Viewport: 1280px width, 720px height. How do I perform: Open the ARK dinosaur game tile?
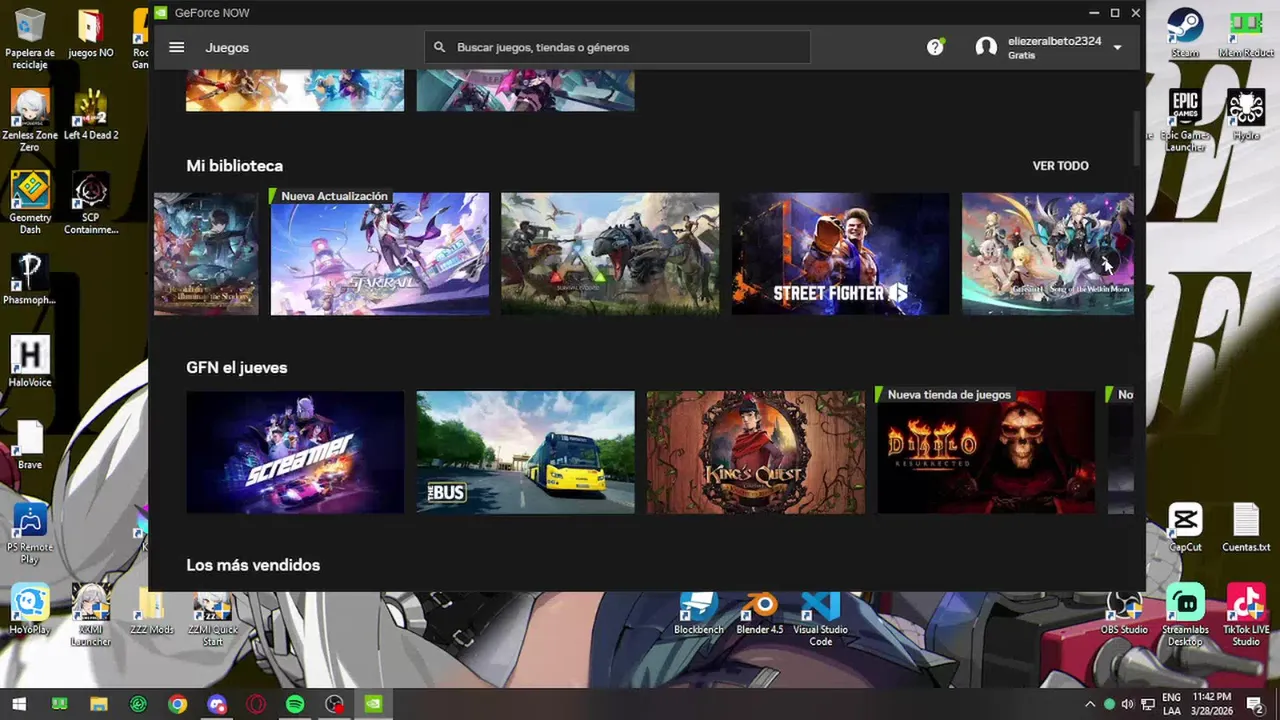click(x=610, y=254)
